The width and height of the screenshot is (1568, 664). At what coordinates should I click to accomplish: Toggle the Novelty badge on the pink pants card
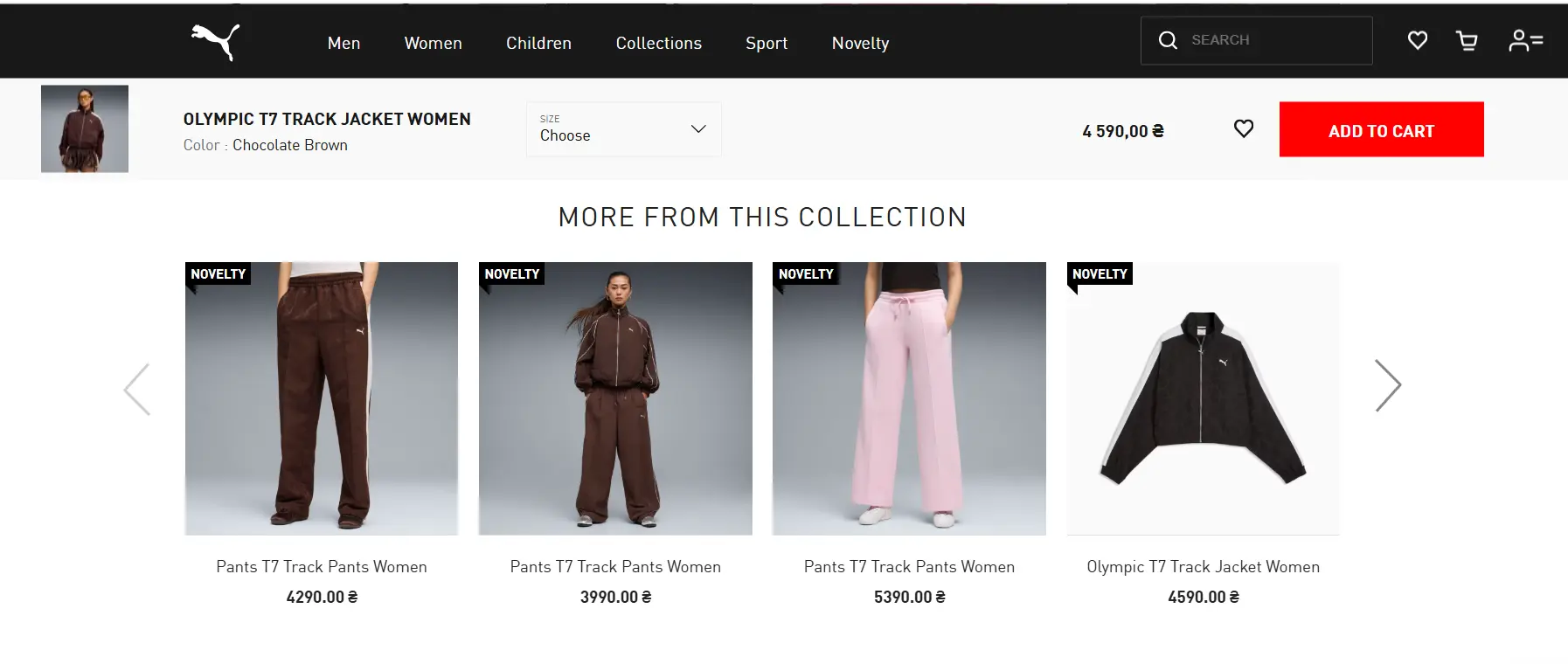click(806, 273)
